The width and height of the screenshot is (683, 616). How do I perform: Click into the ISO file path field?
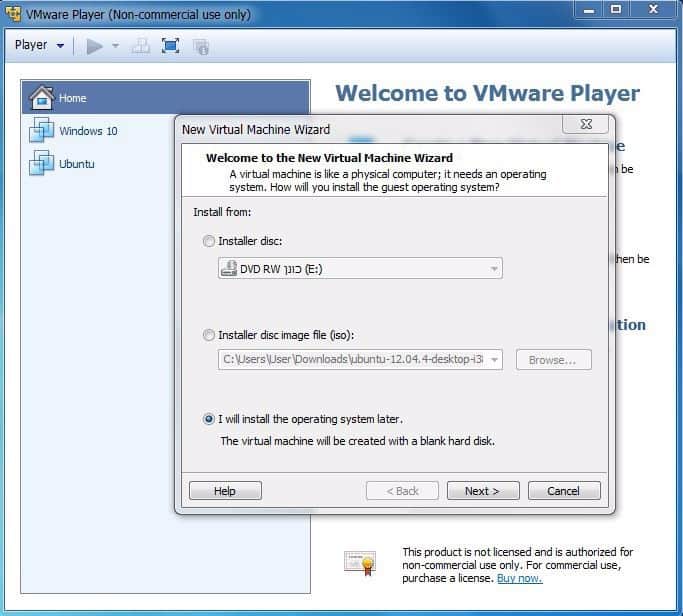[x=353, y=359]
